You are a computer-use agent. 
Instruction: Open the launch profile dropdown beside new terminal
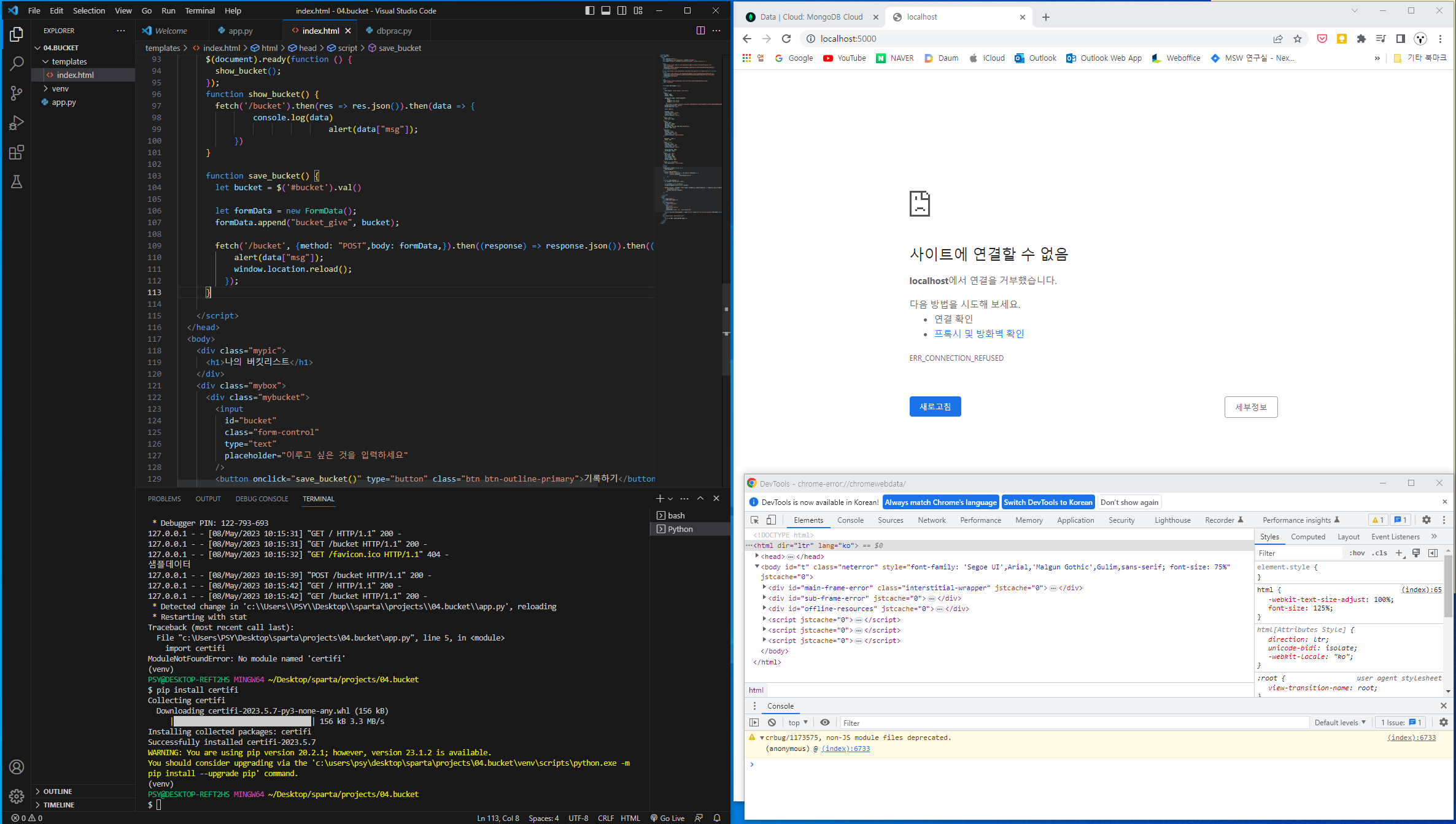[x=670, y=498]
